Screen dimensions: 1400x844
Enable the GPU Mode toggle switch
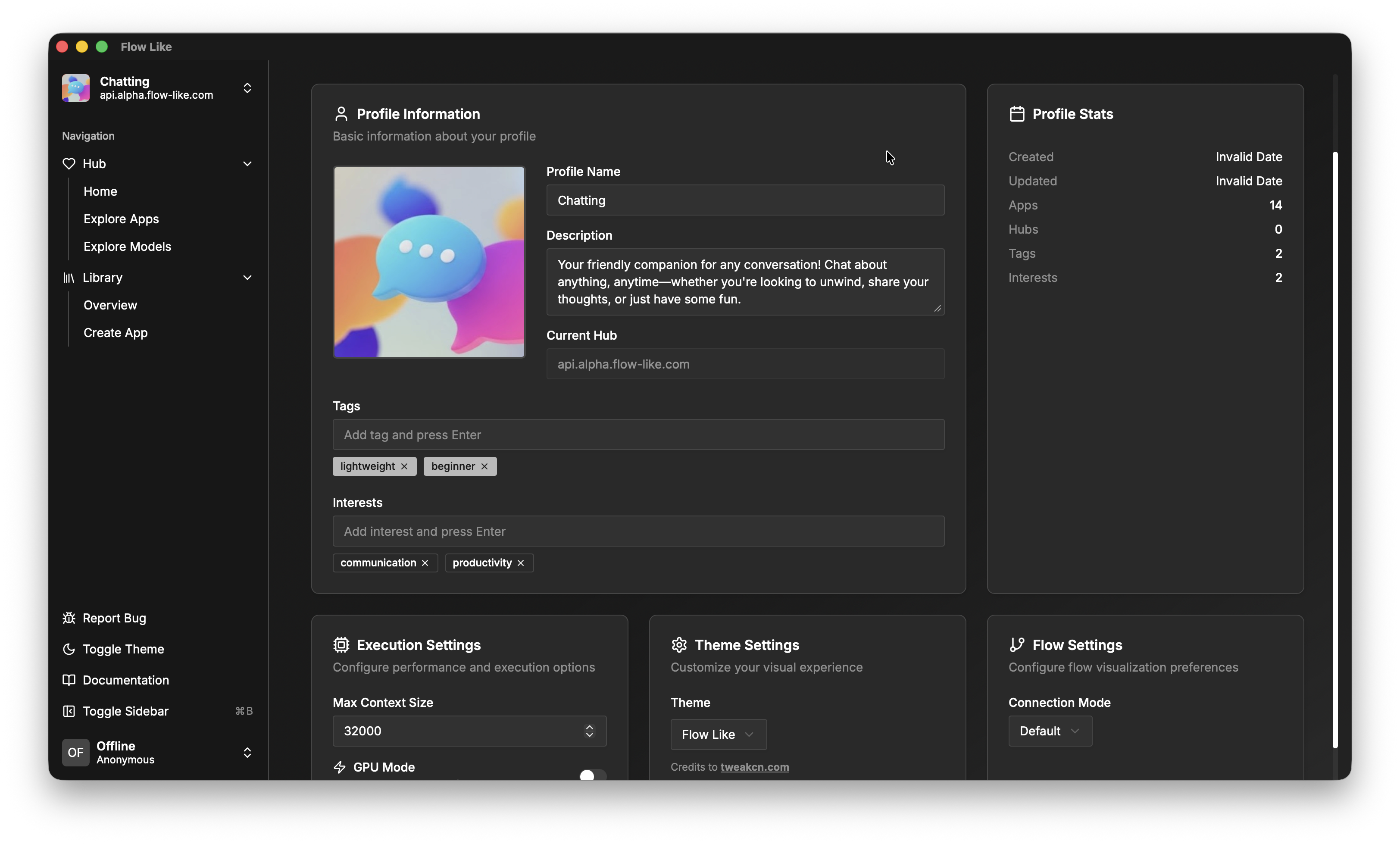pos(592,775)
